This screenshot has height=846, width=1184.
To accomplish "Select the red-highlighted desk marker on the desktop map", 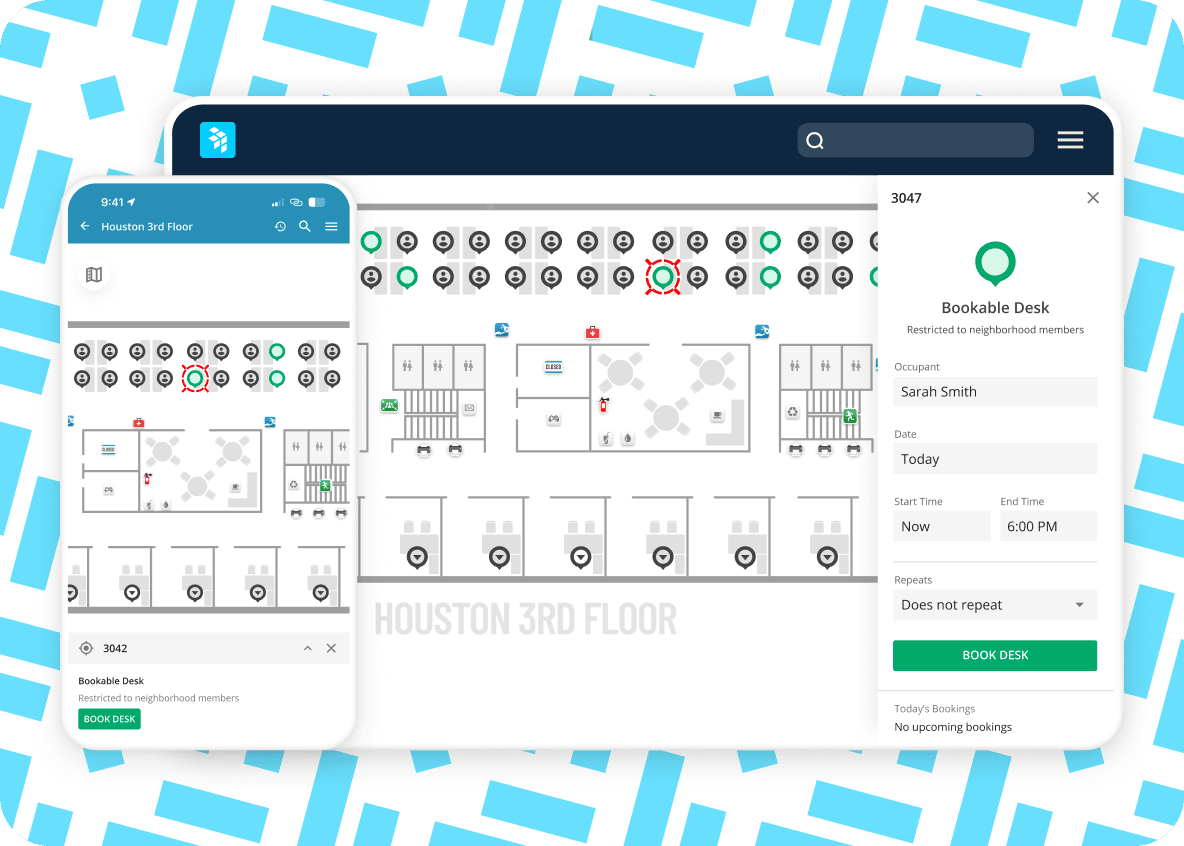I will (x=661, y=276).
